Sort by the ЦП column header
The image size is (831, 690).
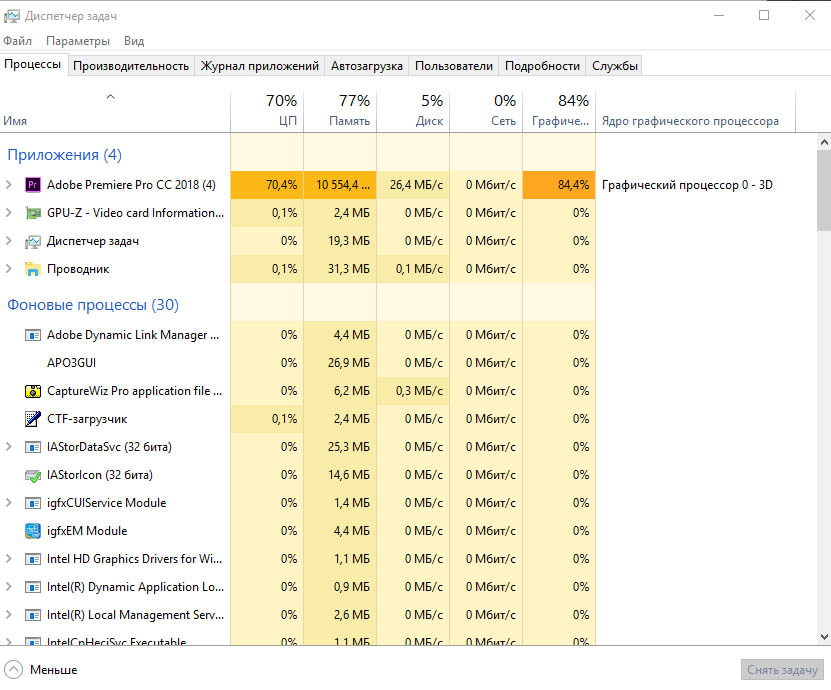point(267,111)
